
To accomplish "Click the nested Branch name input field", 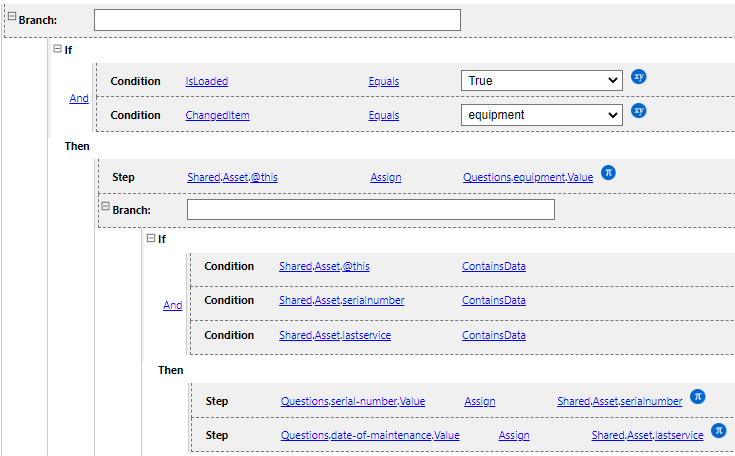I will click(370, 210).
